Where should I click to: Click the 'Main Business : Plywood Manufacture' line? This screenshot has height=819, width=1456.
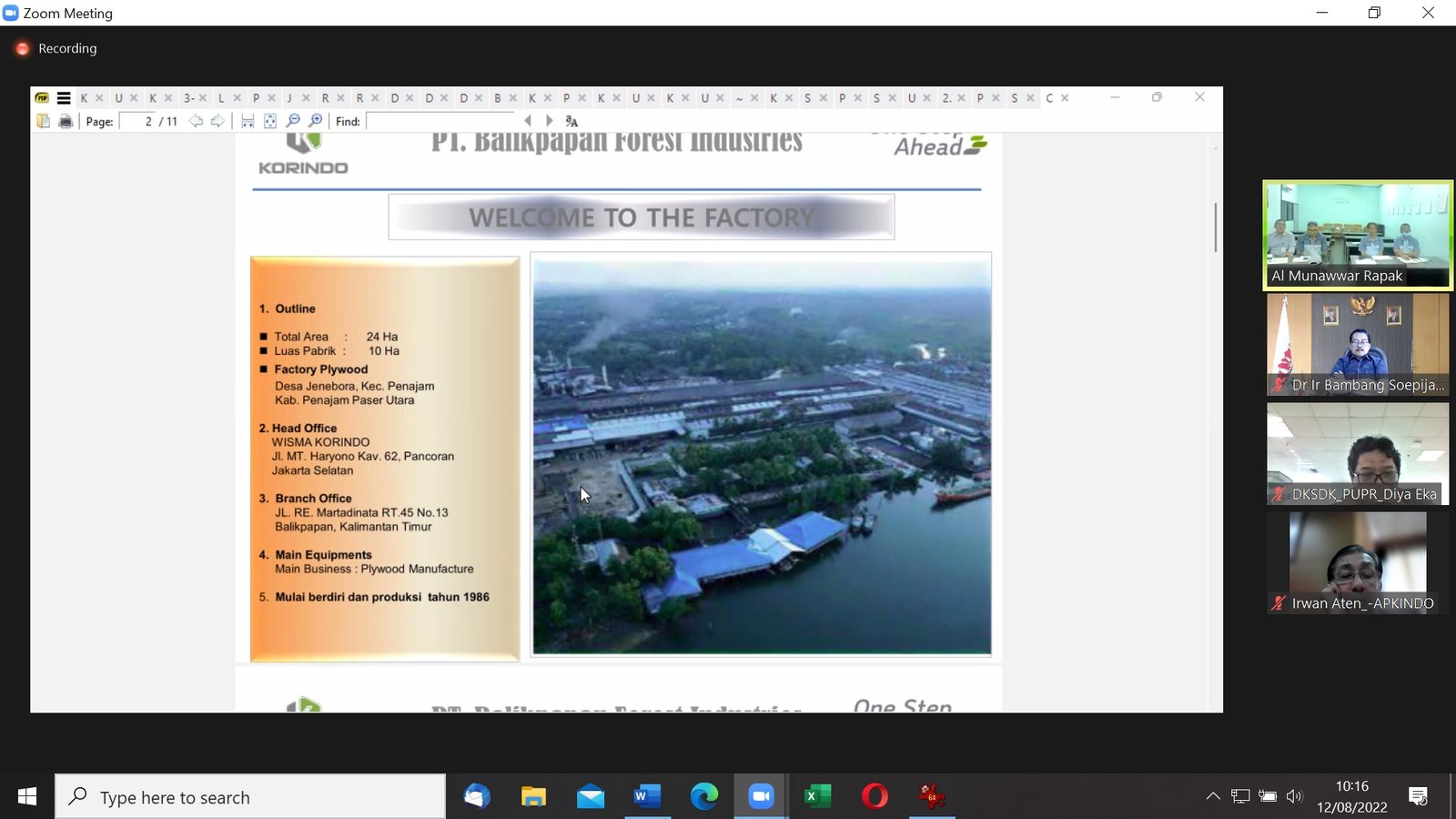click(374, 569)
